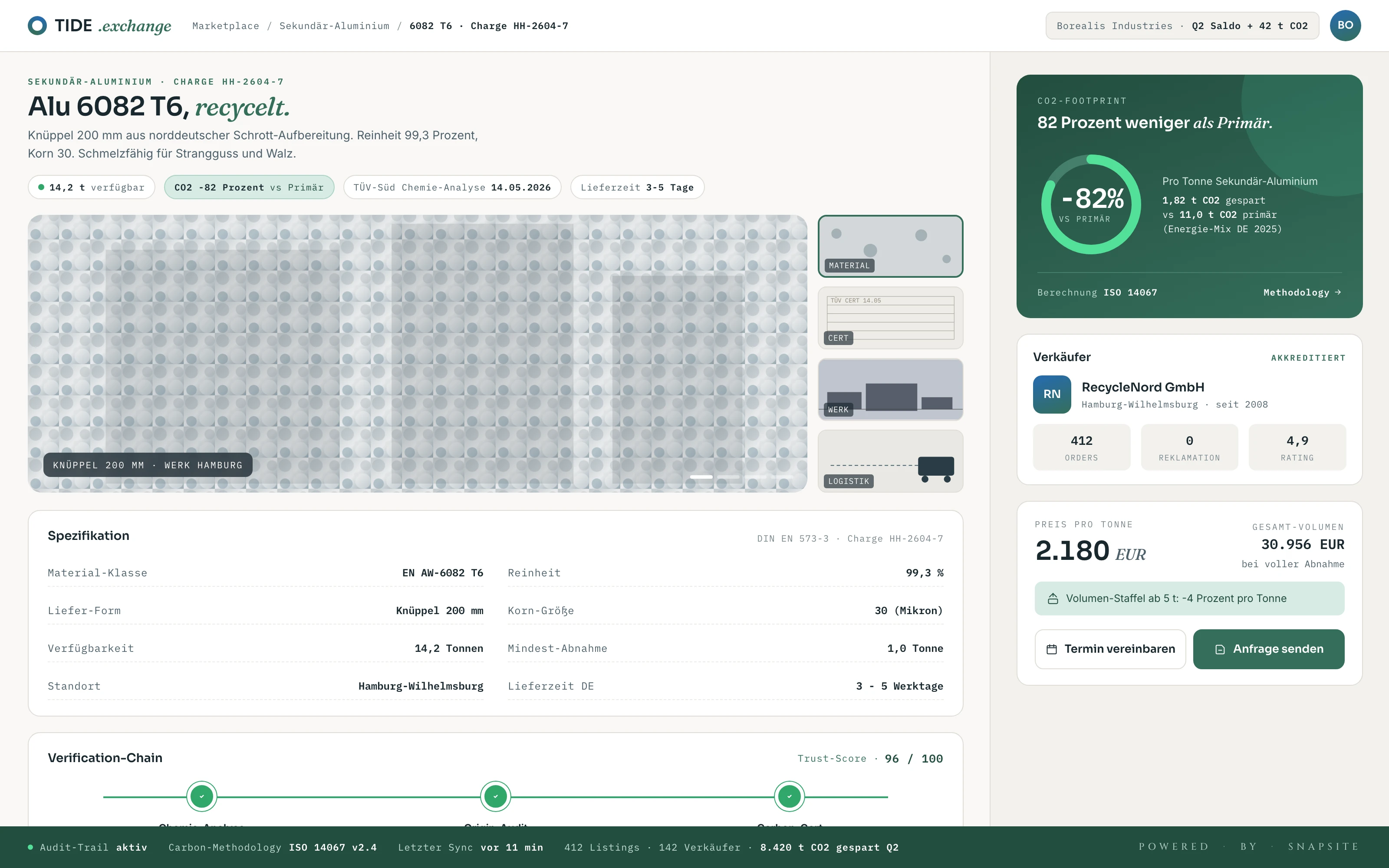Click DIN EN 573-3 Charge HH-2604-7 label
Viewport: 1389px width, 868px height.
pos(849,539)
